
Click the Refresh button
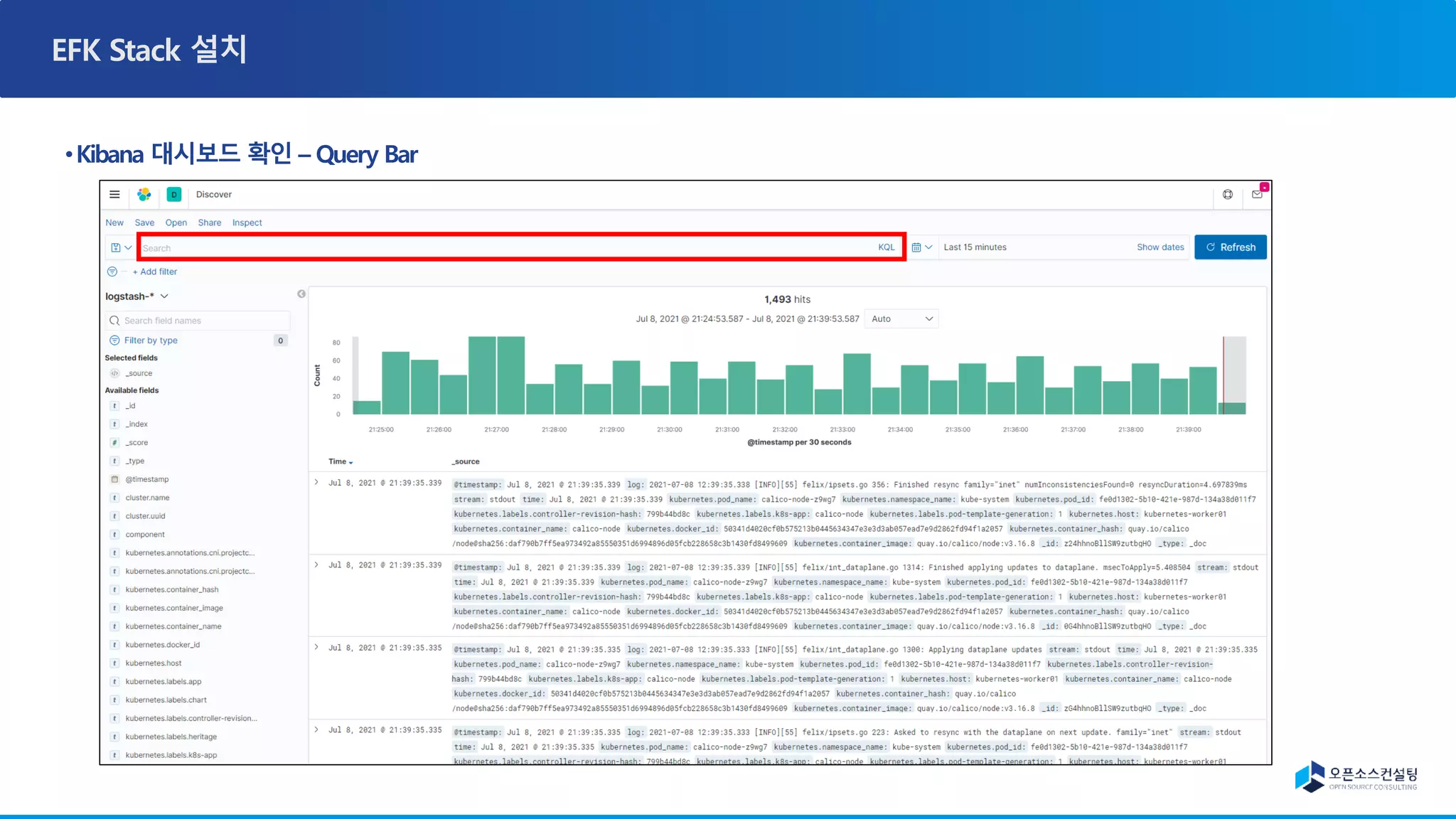tap(1230, 247)
